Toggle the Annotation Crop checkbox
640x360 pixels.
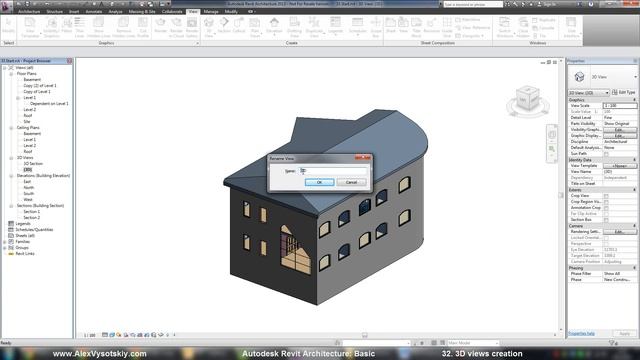pyautogui.click(x=606, y=208)
